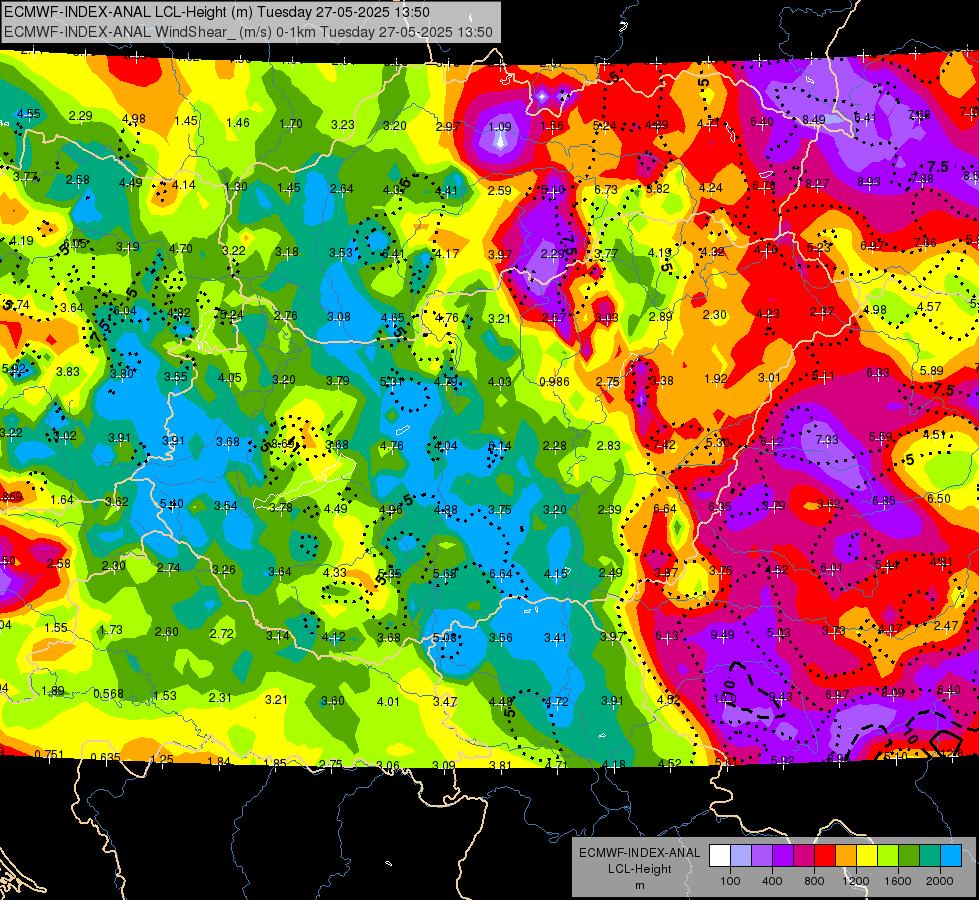Click the wind shear value 2.60
The height and width of the screenshot is (900, 979).
[167, 631]
